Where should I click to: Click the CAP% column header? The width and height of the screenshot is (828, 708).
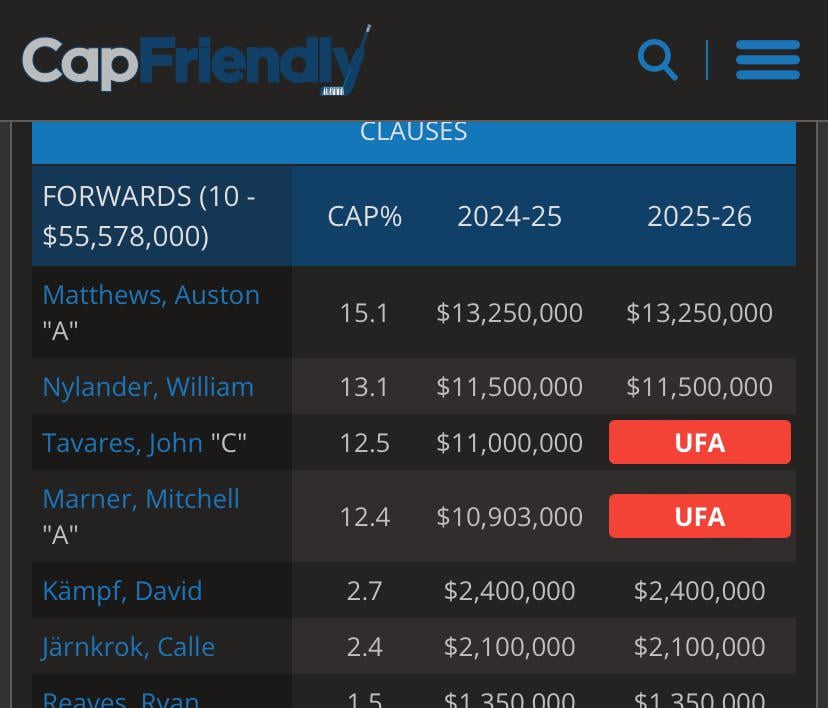click(364, 216)
